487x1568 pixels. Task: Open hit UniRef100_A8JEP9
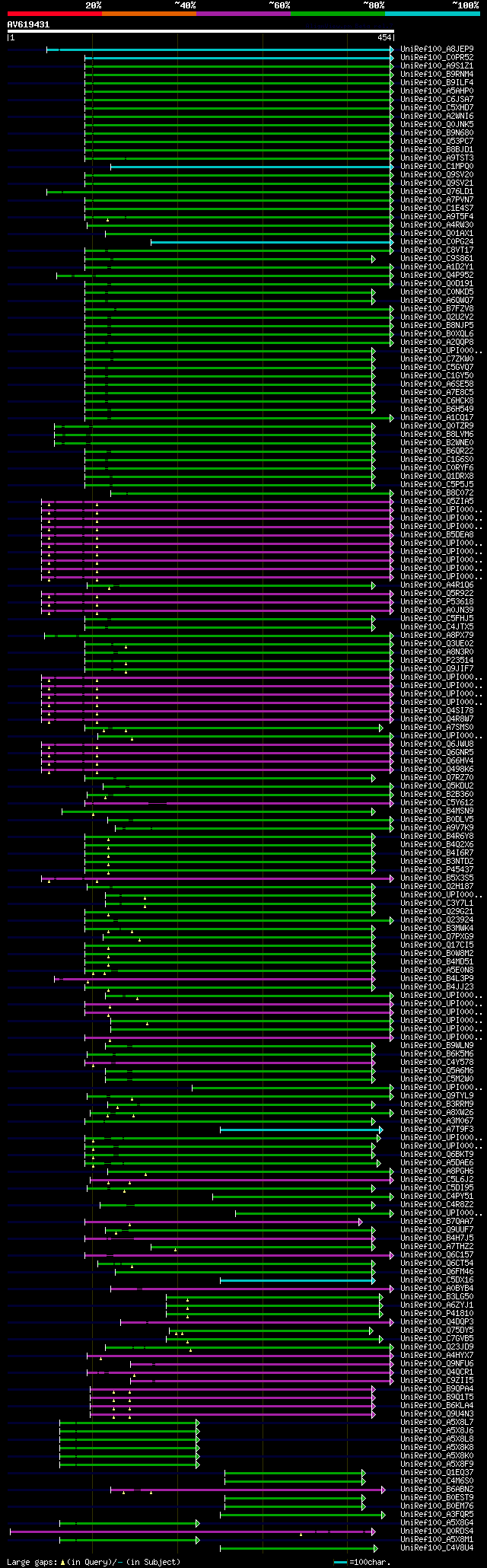coord(437,49)
